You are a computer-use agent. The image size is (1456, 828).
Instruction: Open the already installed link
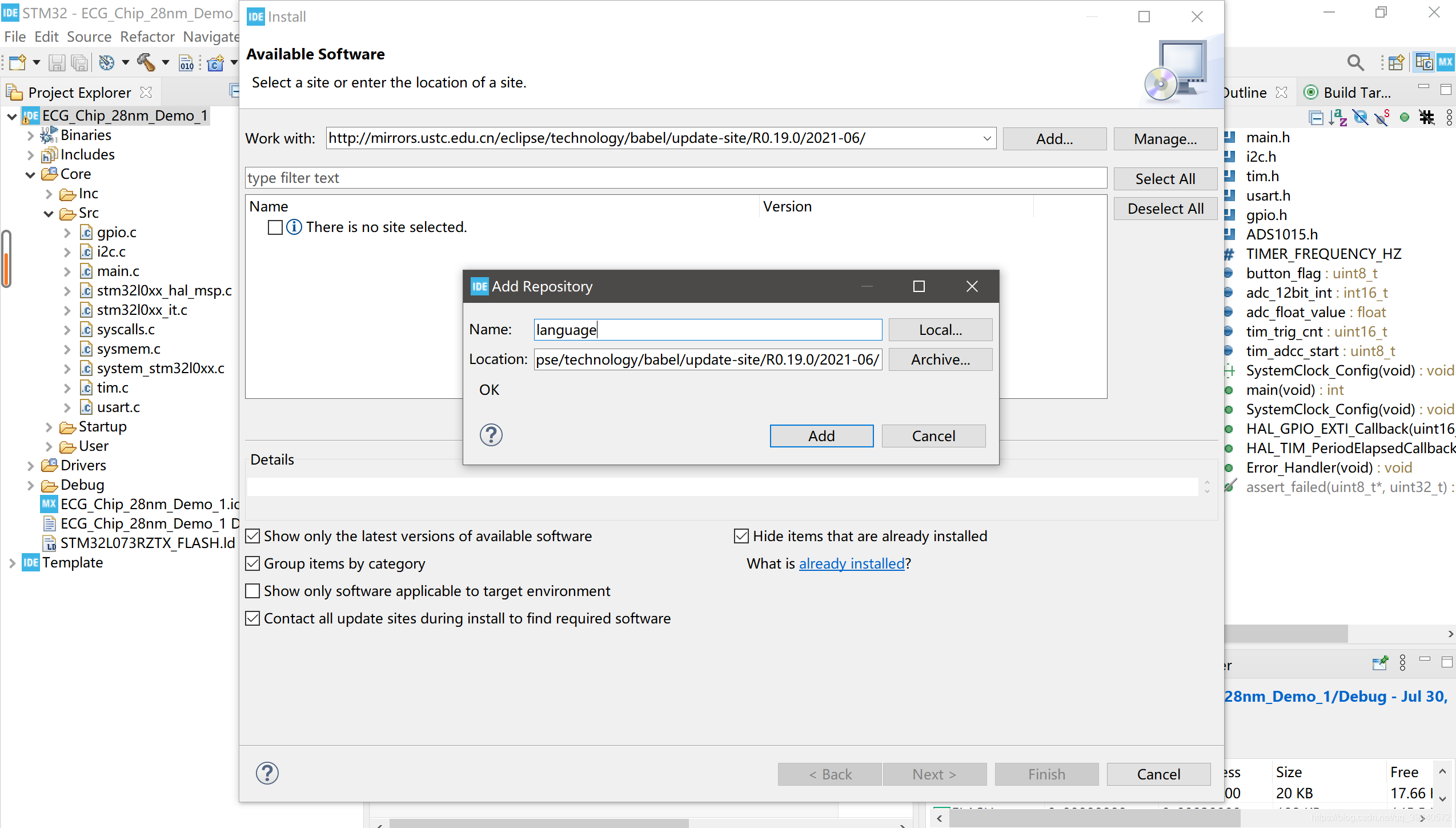[851, 563]
